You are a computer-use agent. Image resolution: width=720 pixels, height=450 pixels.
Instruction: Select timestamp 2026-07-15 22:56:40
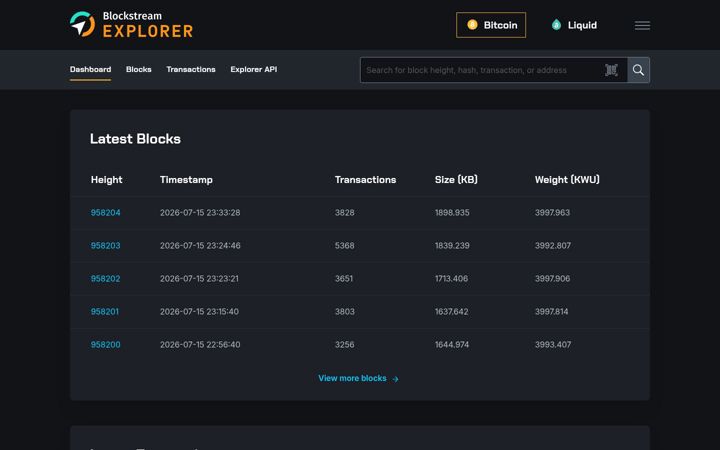pyautogui.click(x=200, y=345)
